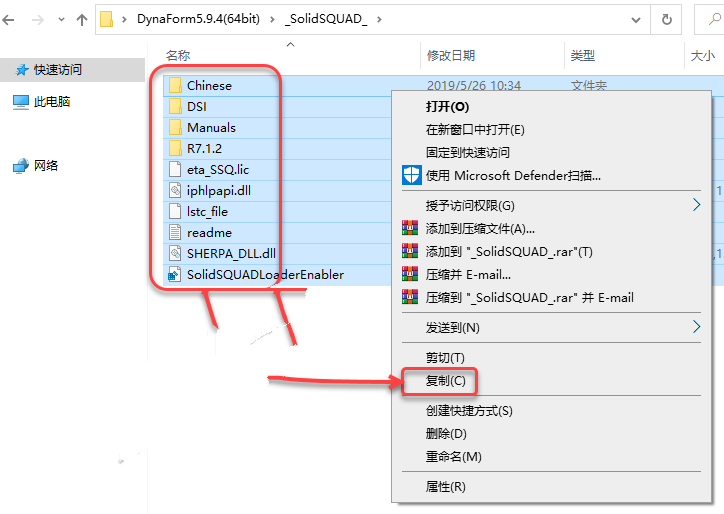Open address bar history dropdown

tap(636, 20)
